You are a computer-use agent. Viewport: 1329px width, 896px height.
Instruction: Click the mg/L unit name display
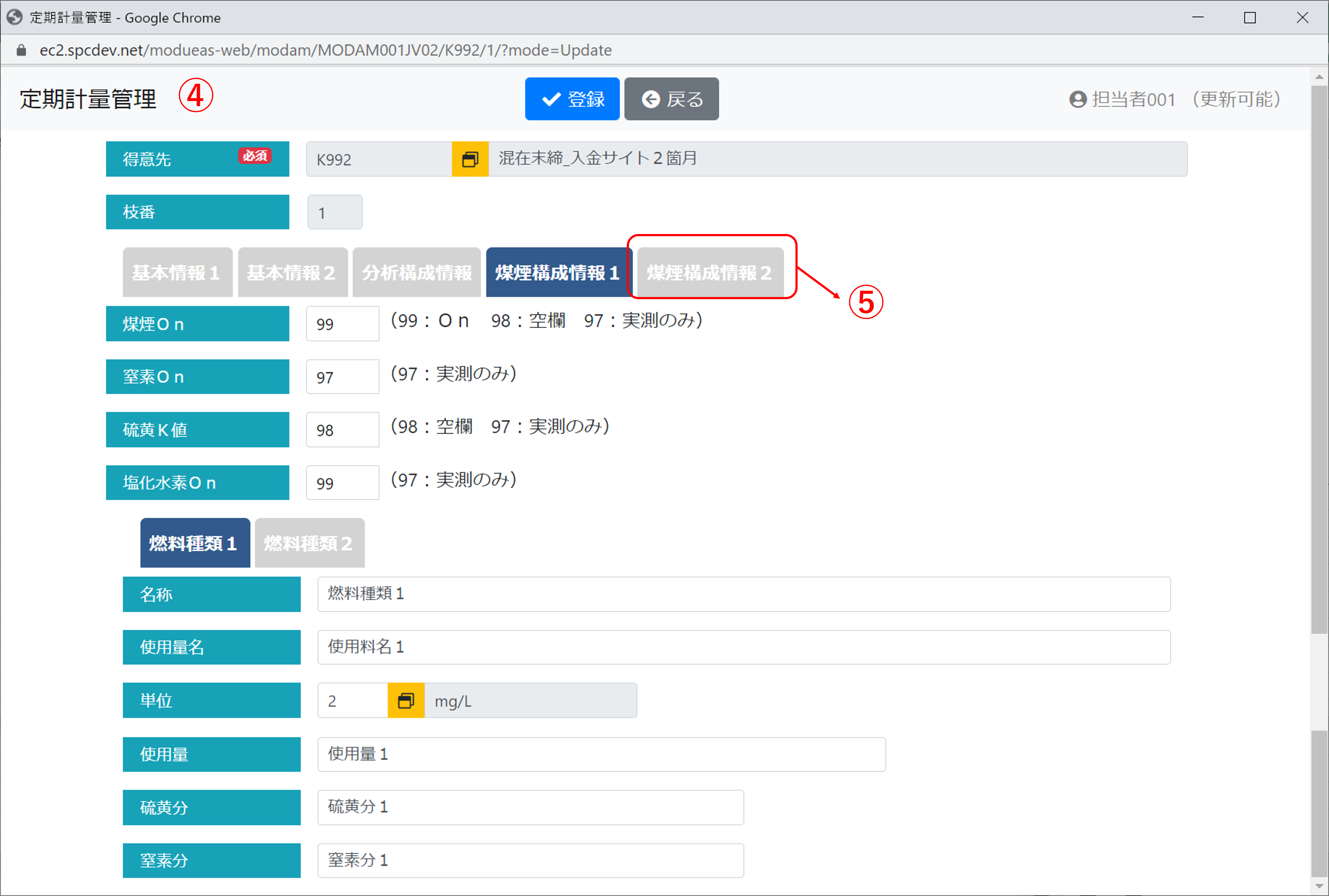(x=531, y=700)
